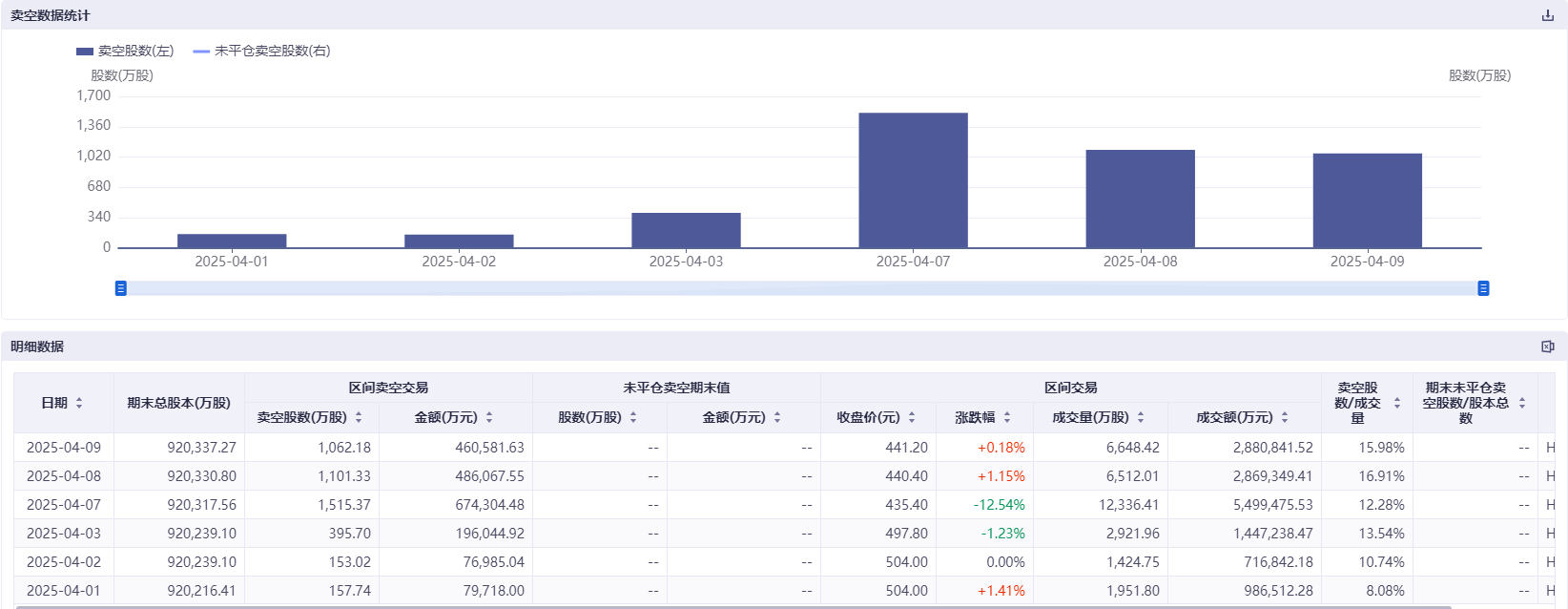The height and width of the screenshot is (609, 1568).
Task: Sort by 期末未平仓卖空股数/股本总数 column arrows
Action: [1522, 403]
